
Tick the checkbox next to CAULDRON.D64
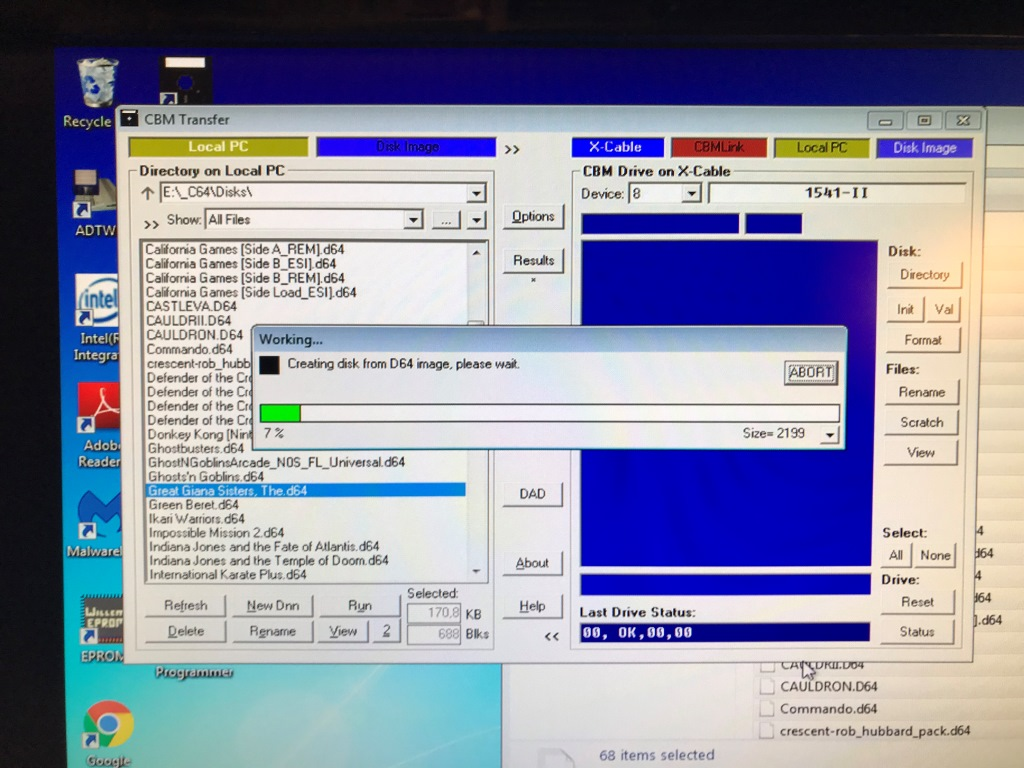click(767, 687)
